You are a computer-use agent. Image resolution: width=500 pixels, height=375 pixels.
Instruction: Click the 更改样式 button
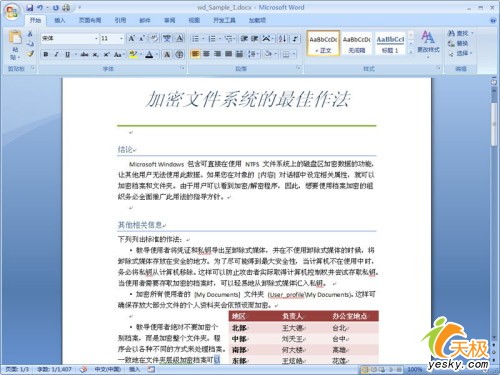point(428,43)
